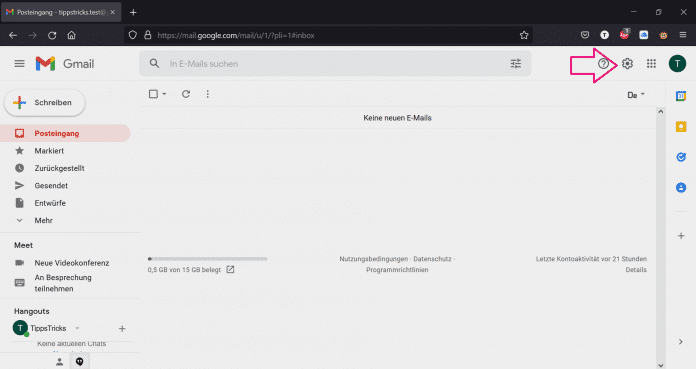Close the Posteingang browser tab

(112, 12)
